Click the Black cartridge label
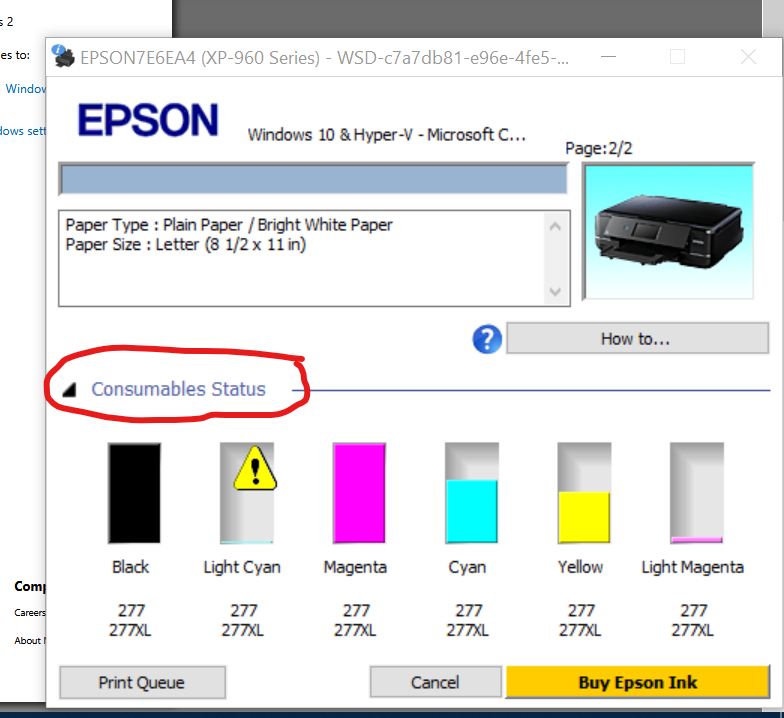 click(130, 567)
